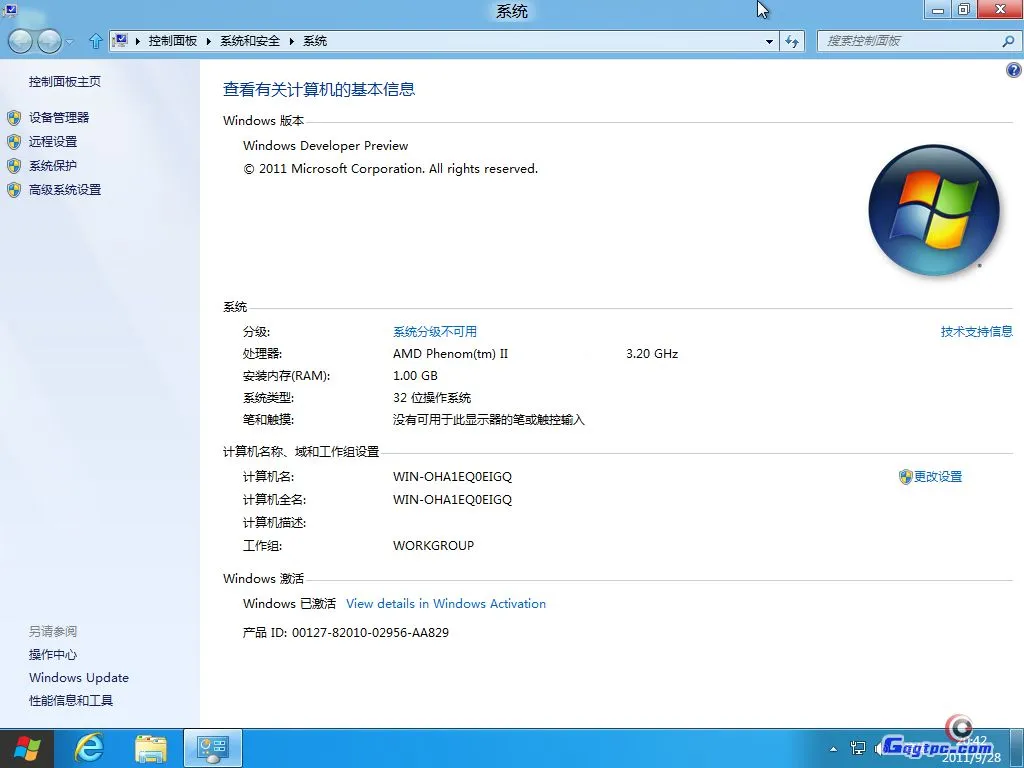
Task: Open the volume control in the system tray
Action: pos(880,747)
